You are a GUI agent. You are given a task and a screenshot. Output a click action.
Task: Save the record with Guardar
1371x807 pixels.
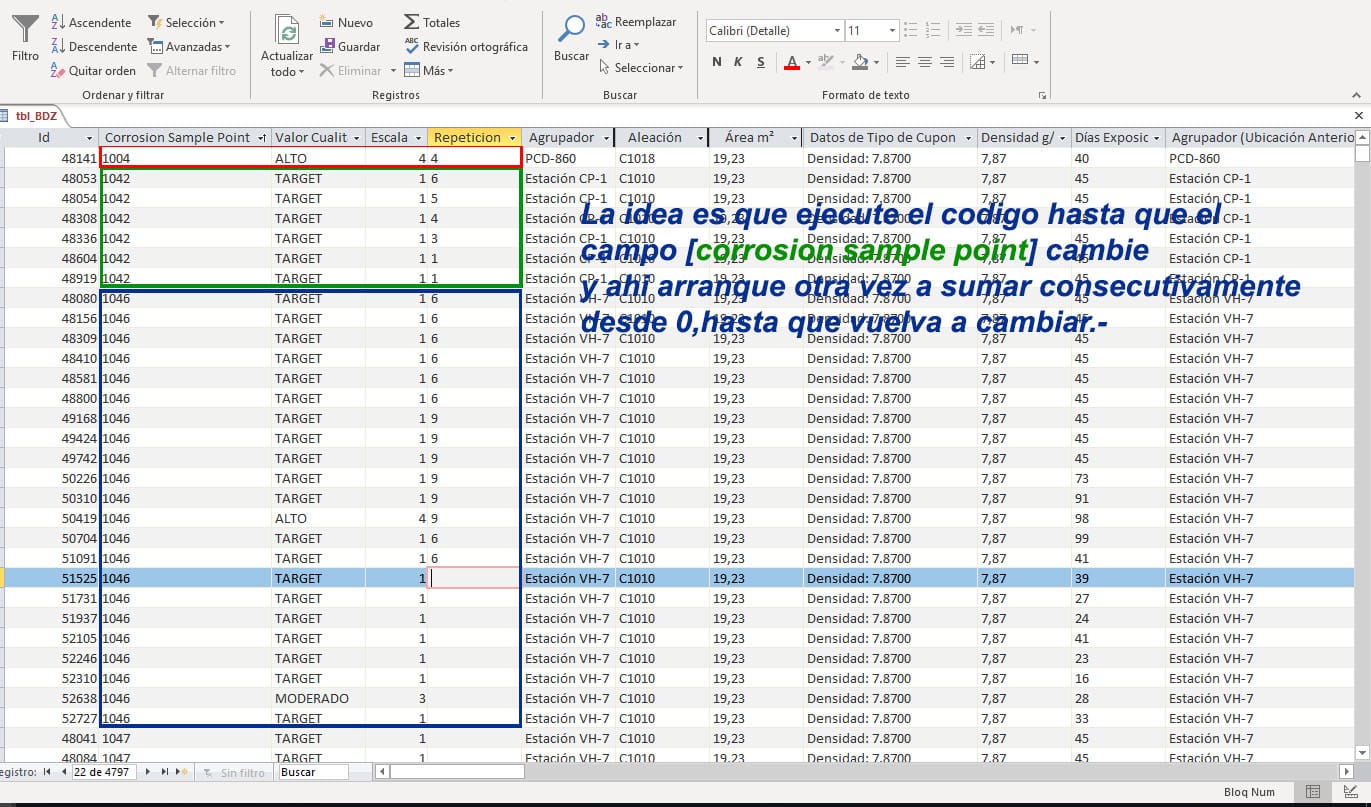(329, 46)
